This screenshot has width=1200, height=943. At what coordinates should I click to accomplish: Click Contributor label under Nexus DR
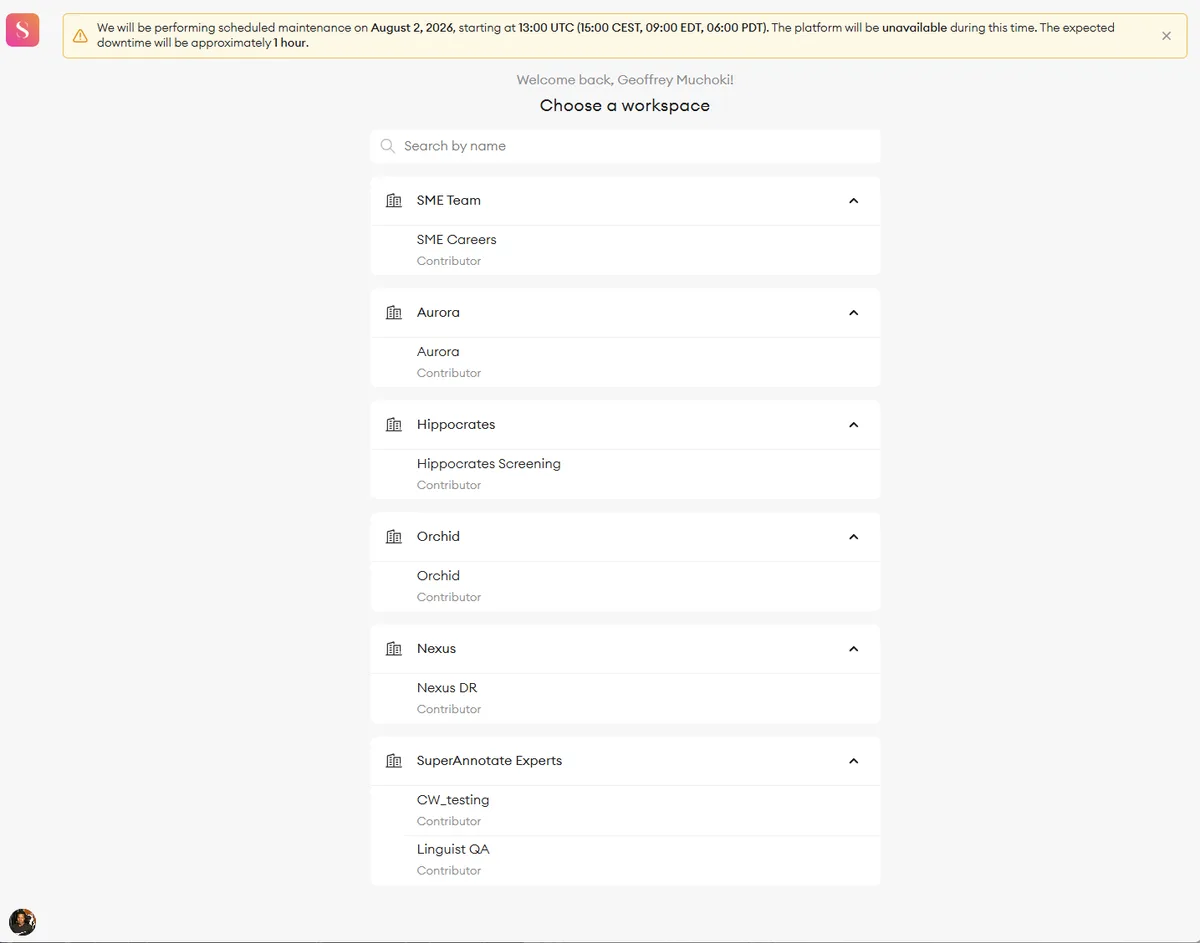click(x=449, y=709)
